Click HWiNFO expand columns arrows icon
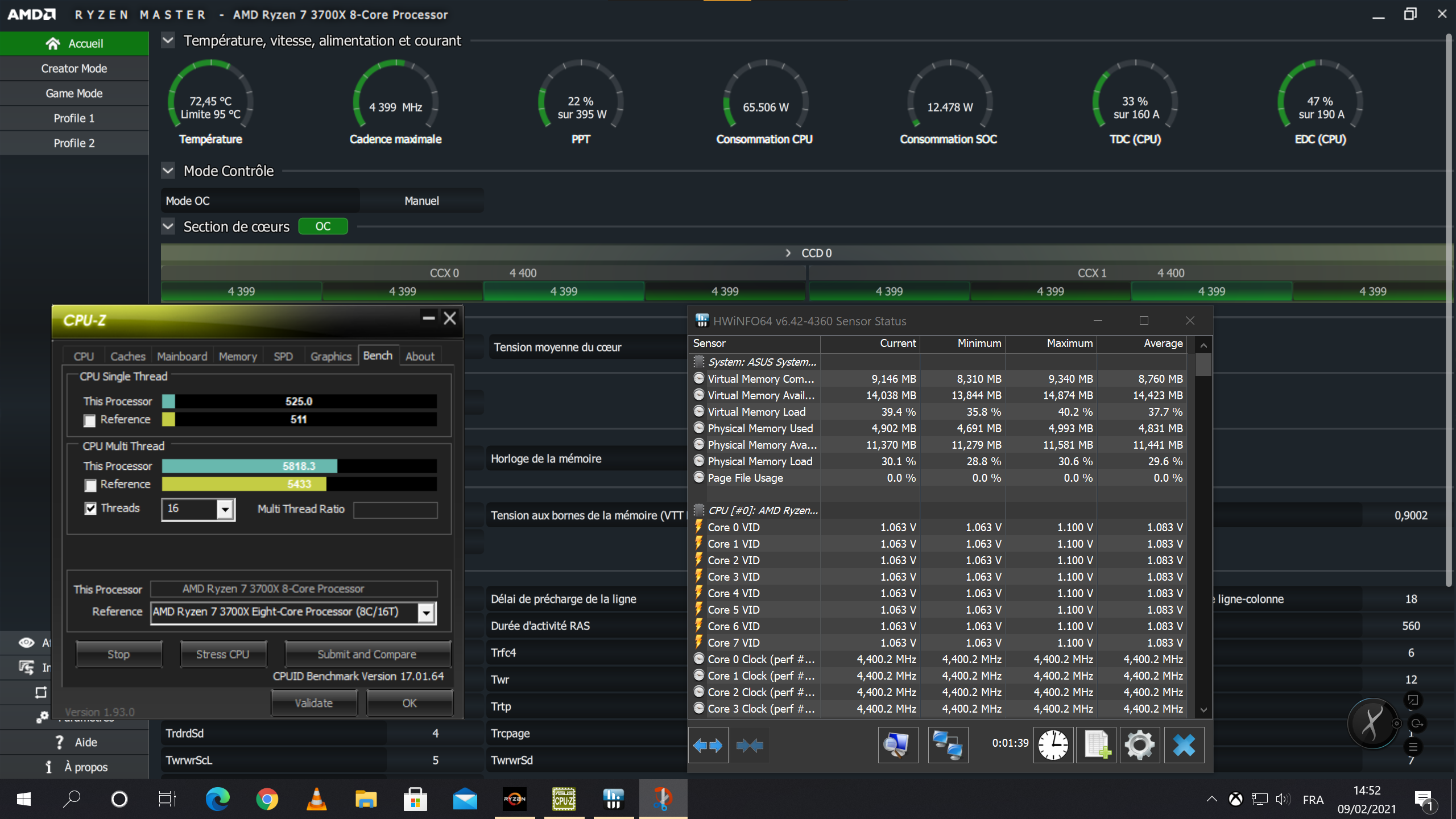 708,744
